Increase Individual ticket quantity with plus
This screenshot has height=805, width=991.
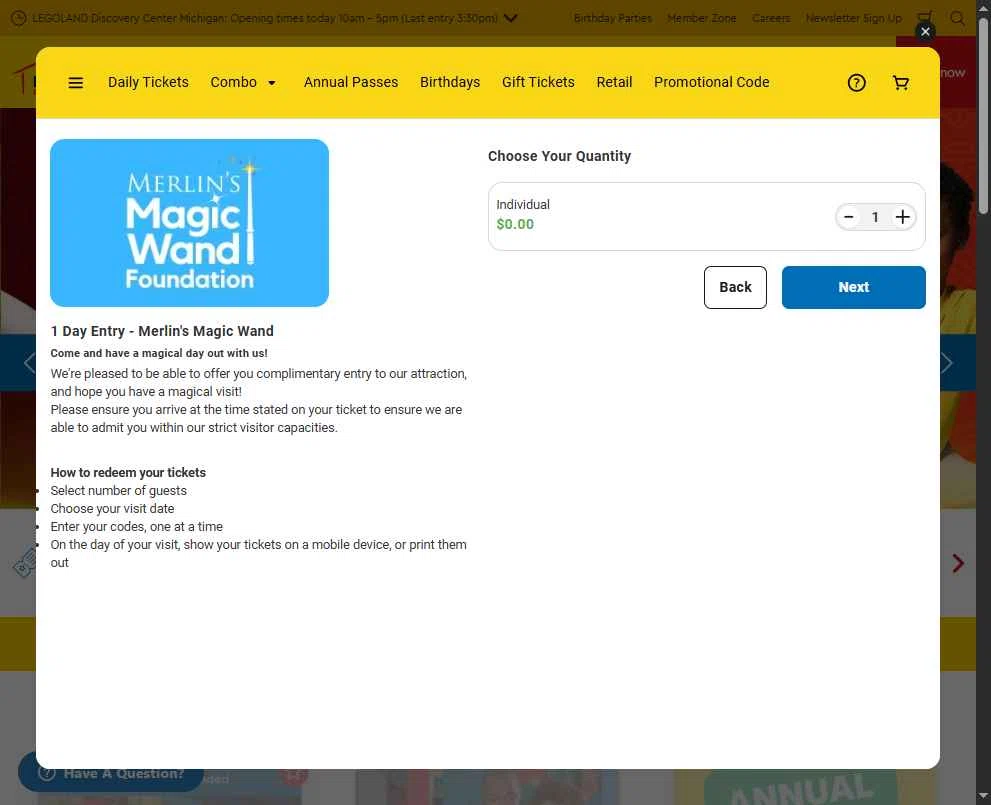[x=903, y=217]
